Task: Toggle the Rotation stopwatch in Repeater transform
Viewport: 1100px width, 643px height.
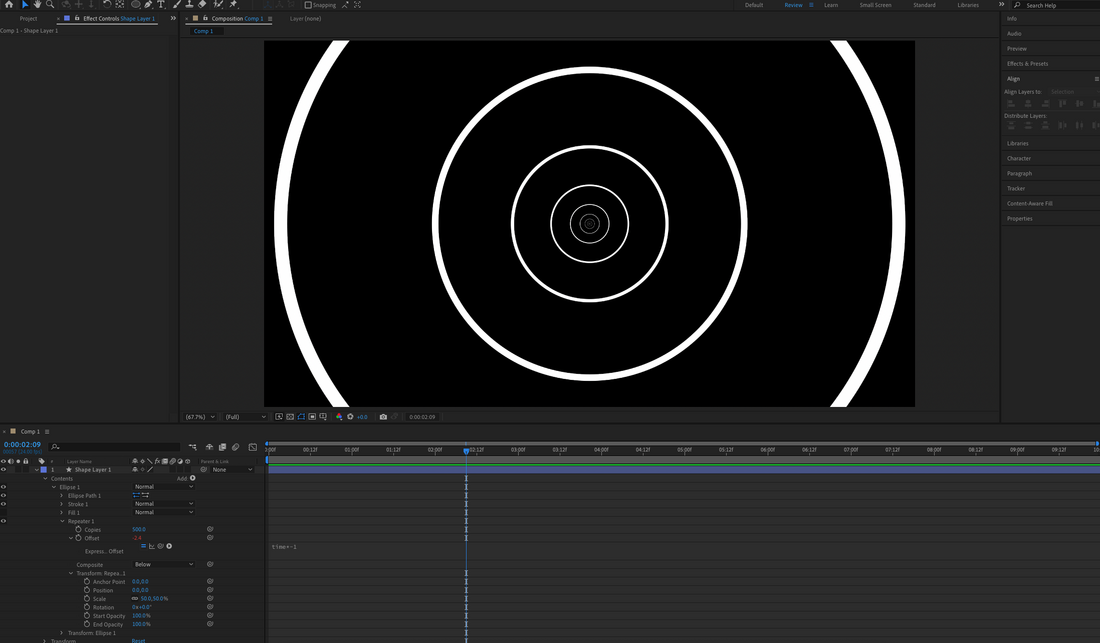Action: click(x=87, y=607)
